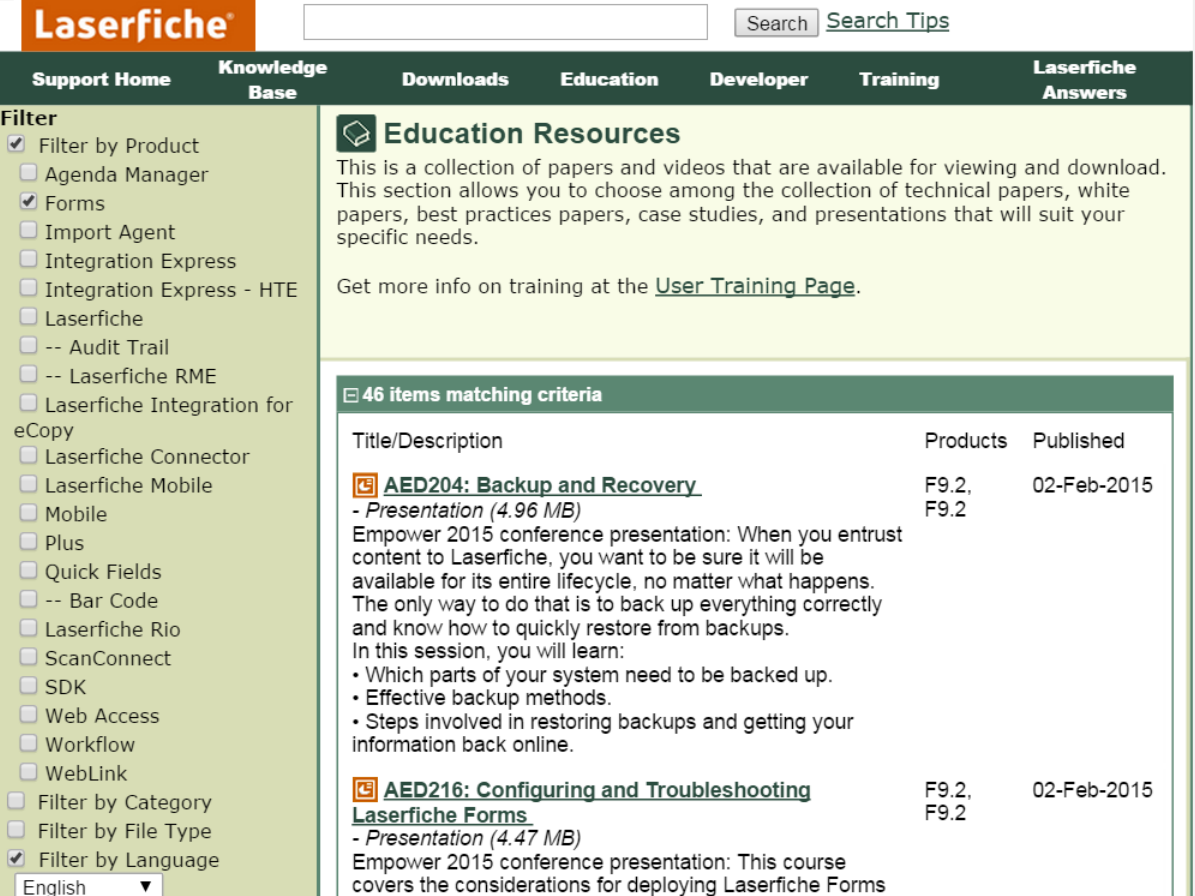Check the Bar Code filter

pos(28,599)
